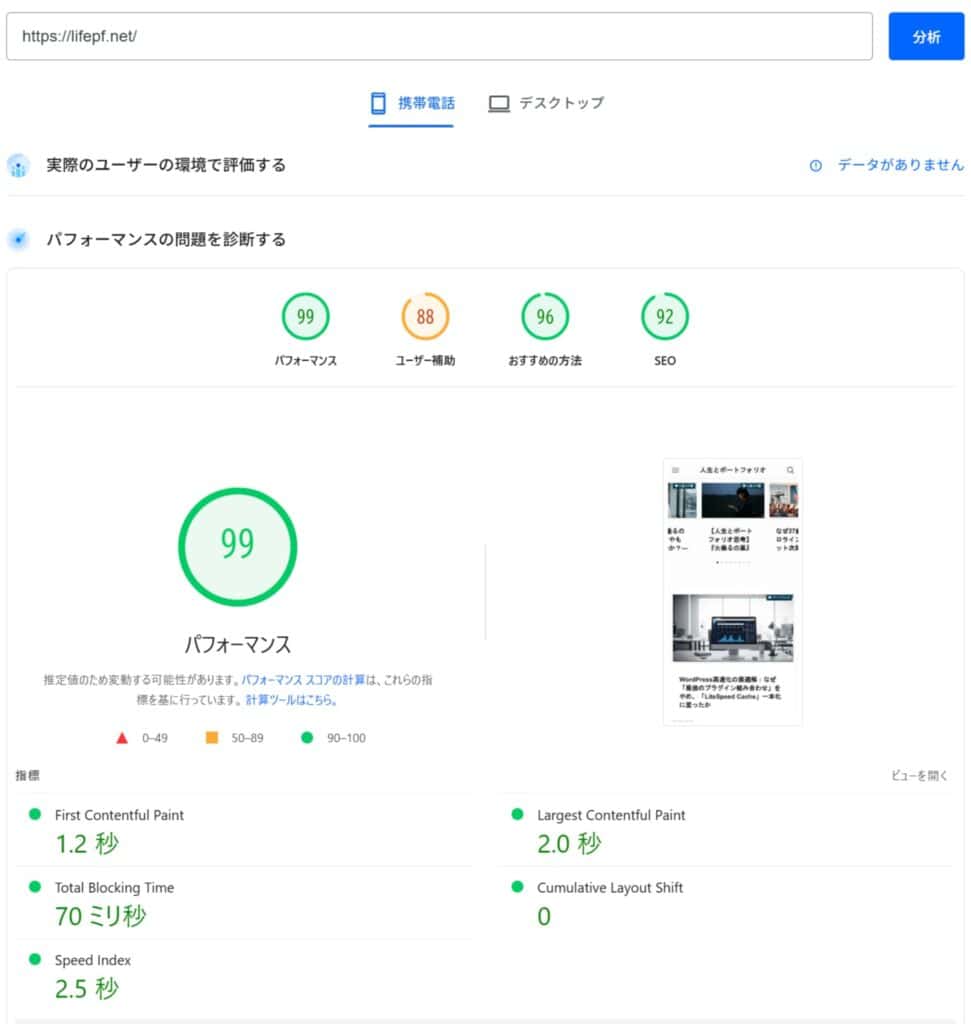Click the URL input field
This screenshot has height=1024, width=971.
[440, 37]
